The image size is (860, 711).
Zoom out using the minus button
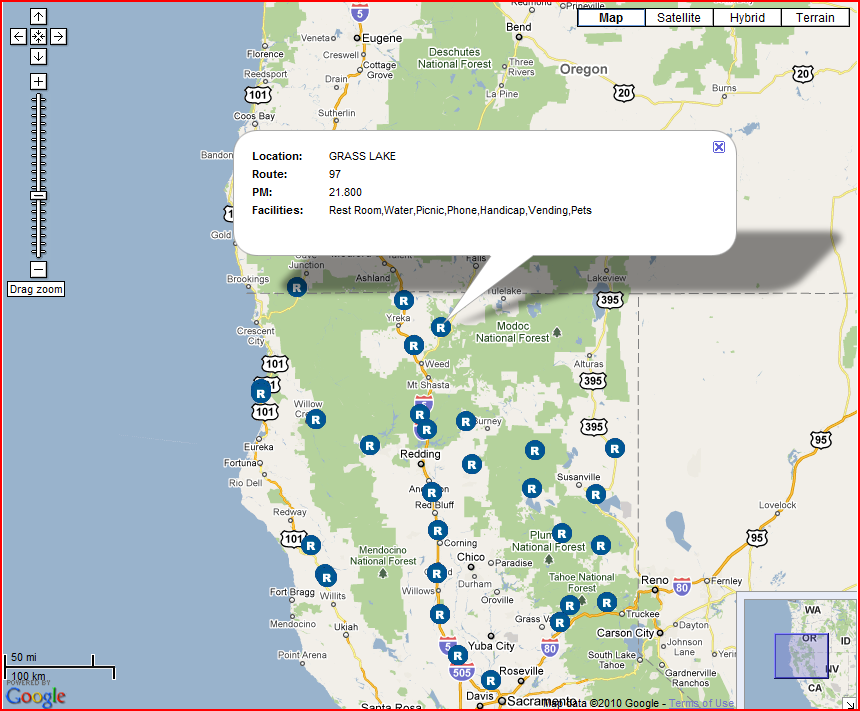click(x=38, y=269)
